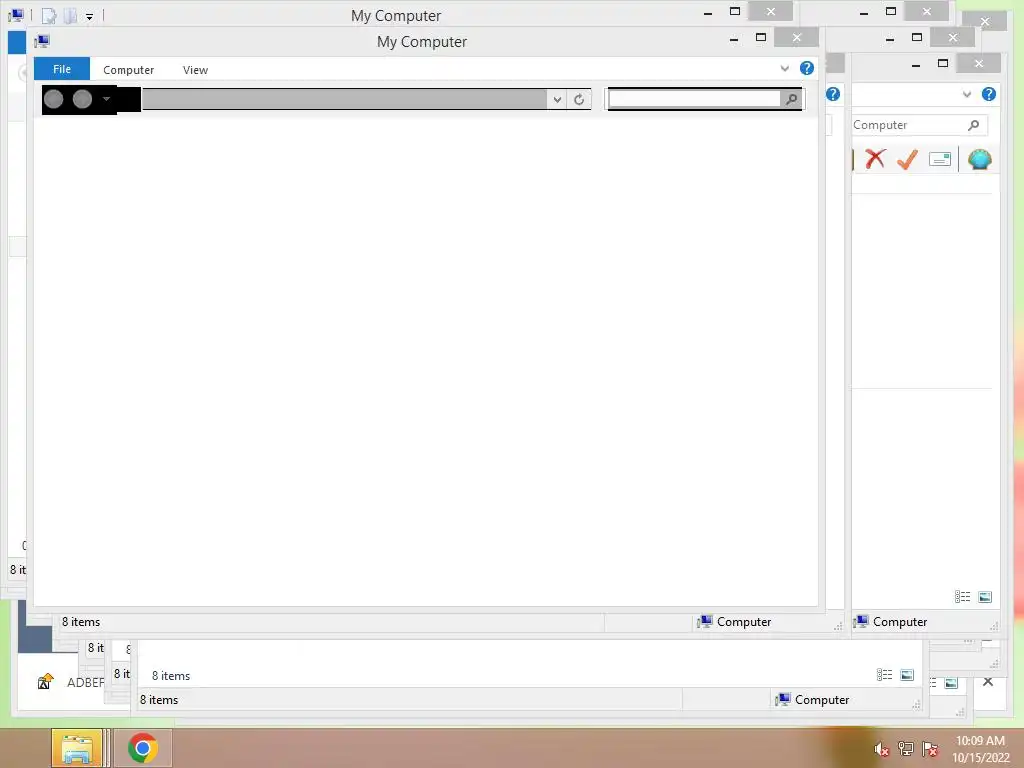Viewport: 1024px width, 768px height.
Task: Click 'Computer' in front window status bar
Action: point(744,622)
